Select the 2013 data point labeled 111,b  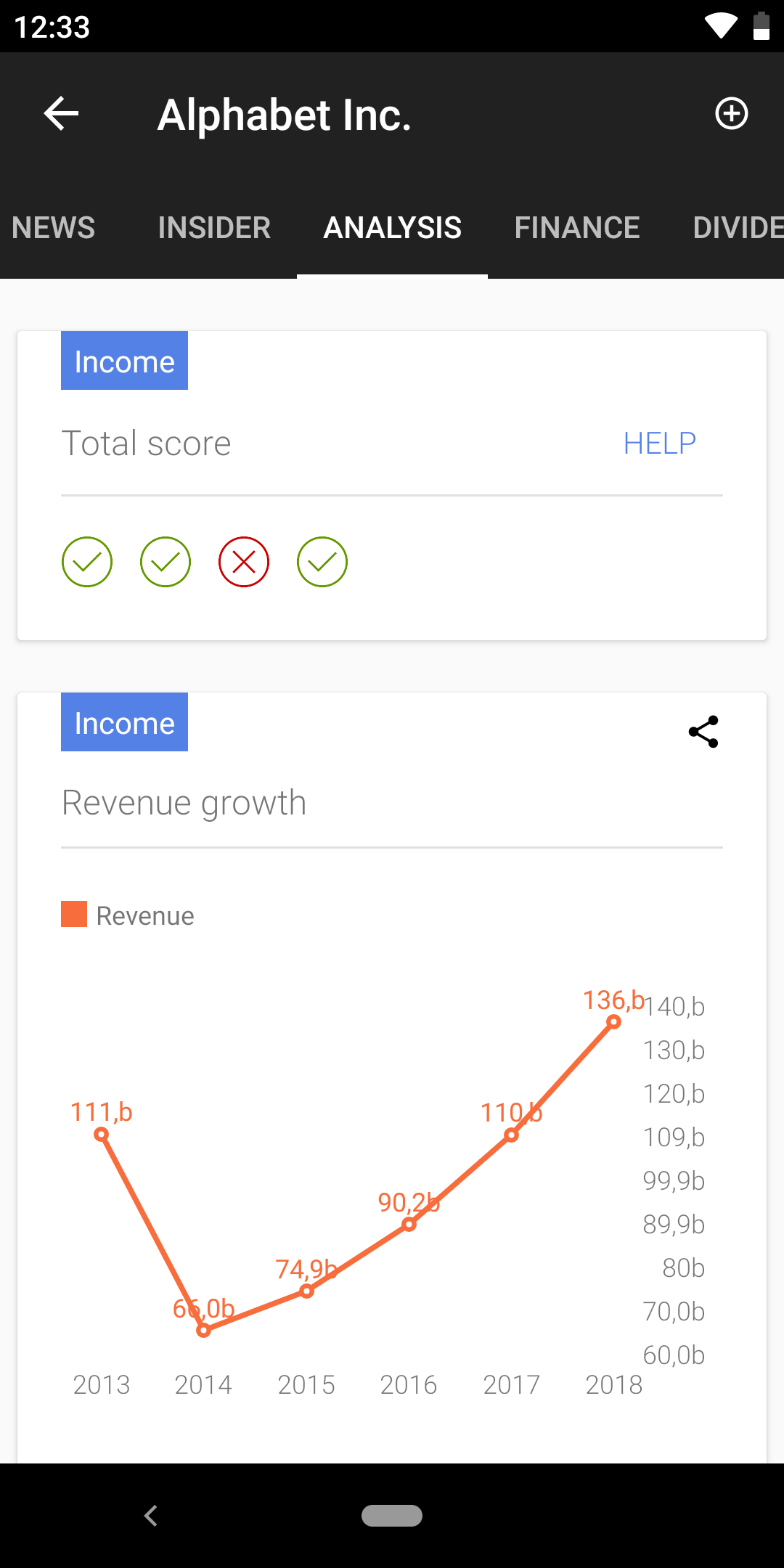click(x=102, y=1135)
